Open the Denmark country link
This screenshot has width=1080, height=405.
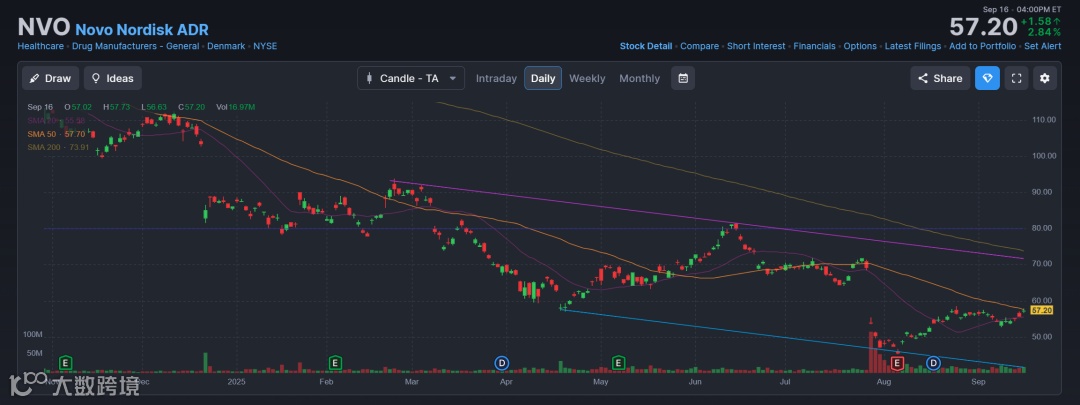pos(226,46)
